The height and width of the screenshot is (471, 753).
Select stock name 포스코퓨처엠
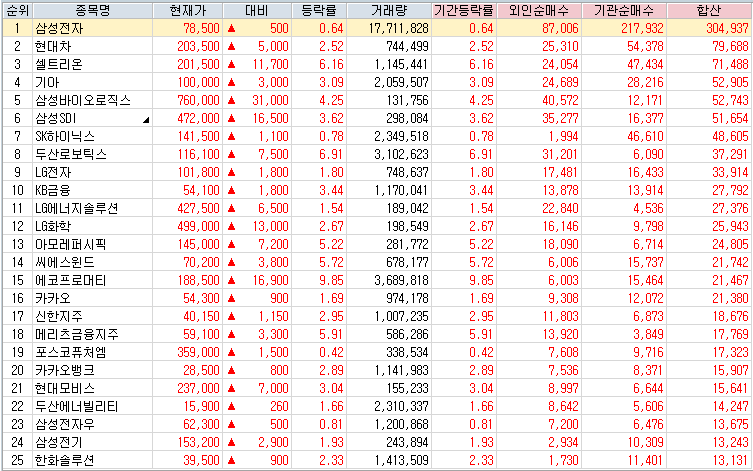point(71,352)
